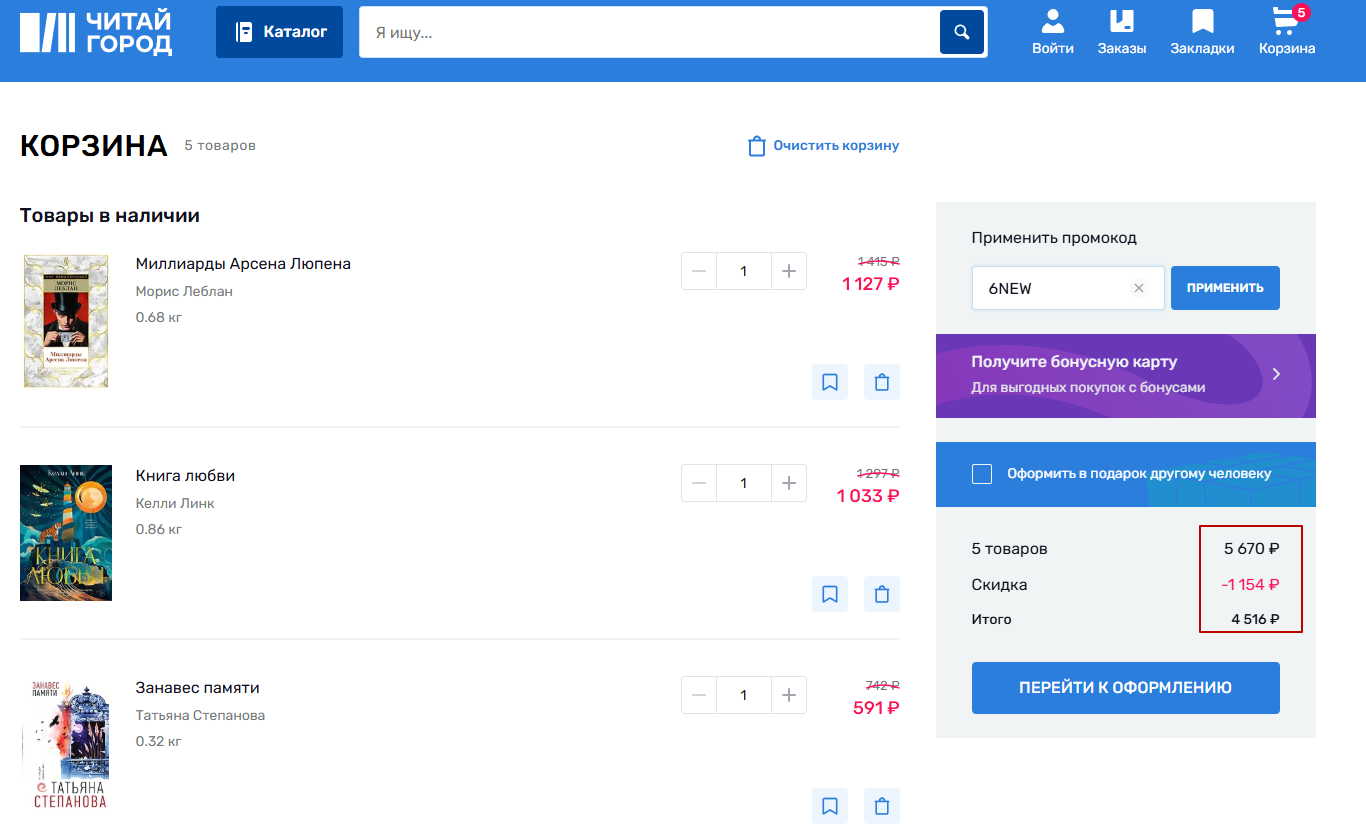Decrease quantity of Занавес памяти
Viewport: 1366px width, 829px height.
(699, 695)
